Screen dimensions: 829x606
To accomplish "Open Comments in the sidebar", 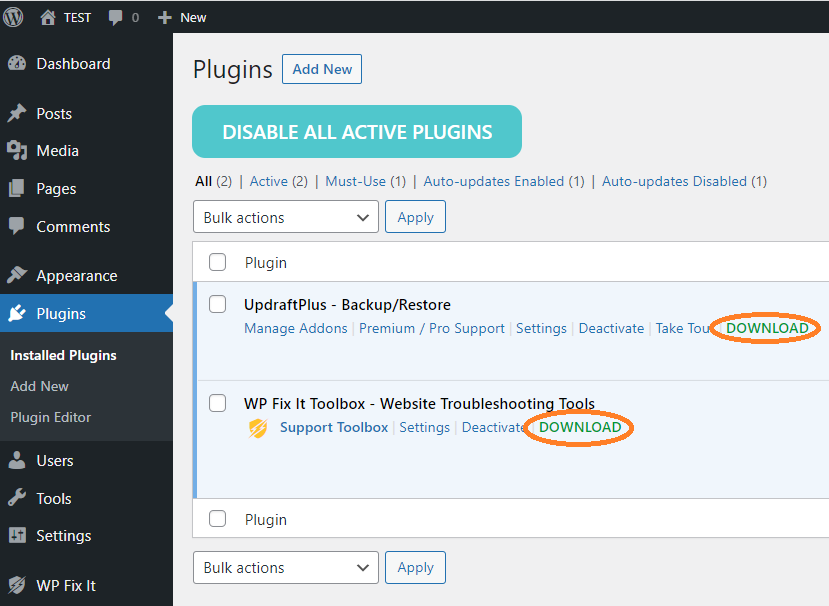I will pyautogui.click(x=73, y=226).
